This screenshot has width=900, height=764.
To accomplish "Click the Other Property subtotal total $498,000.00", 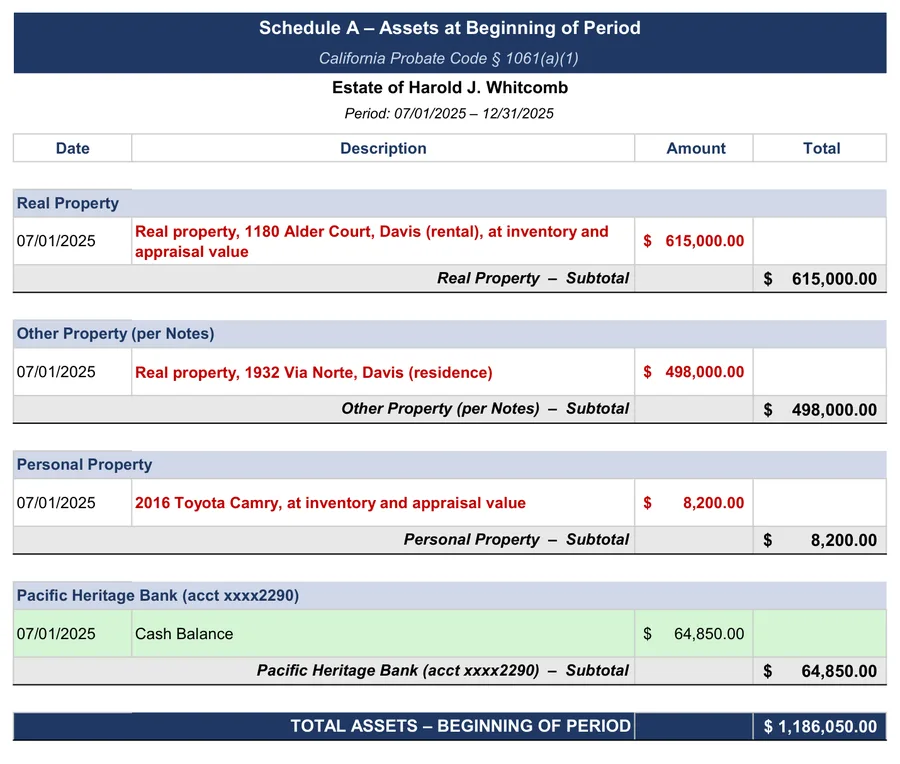I will (820, 410).
